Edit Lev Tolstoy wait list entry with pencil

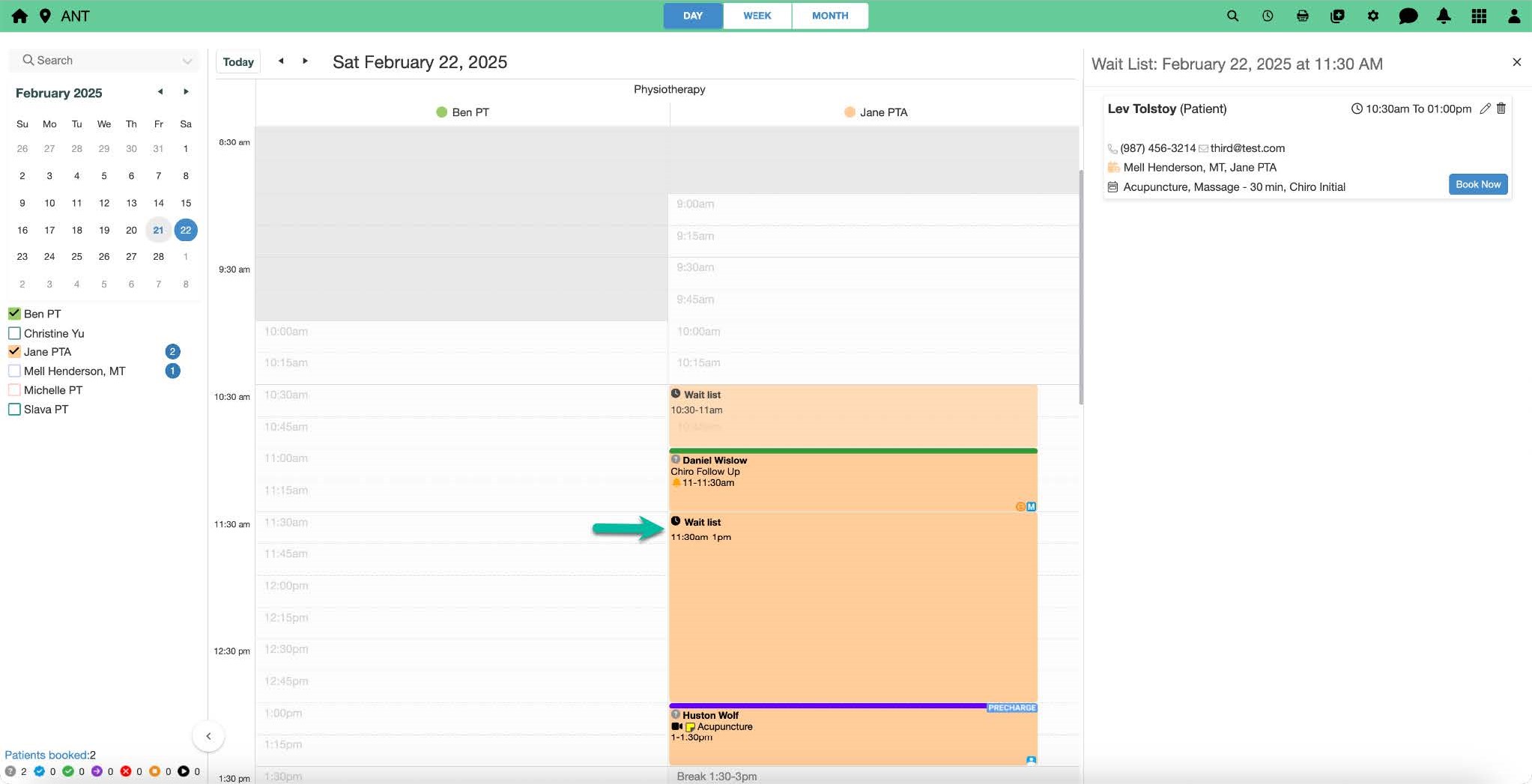click(1485, 109)
